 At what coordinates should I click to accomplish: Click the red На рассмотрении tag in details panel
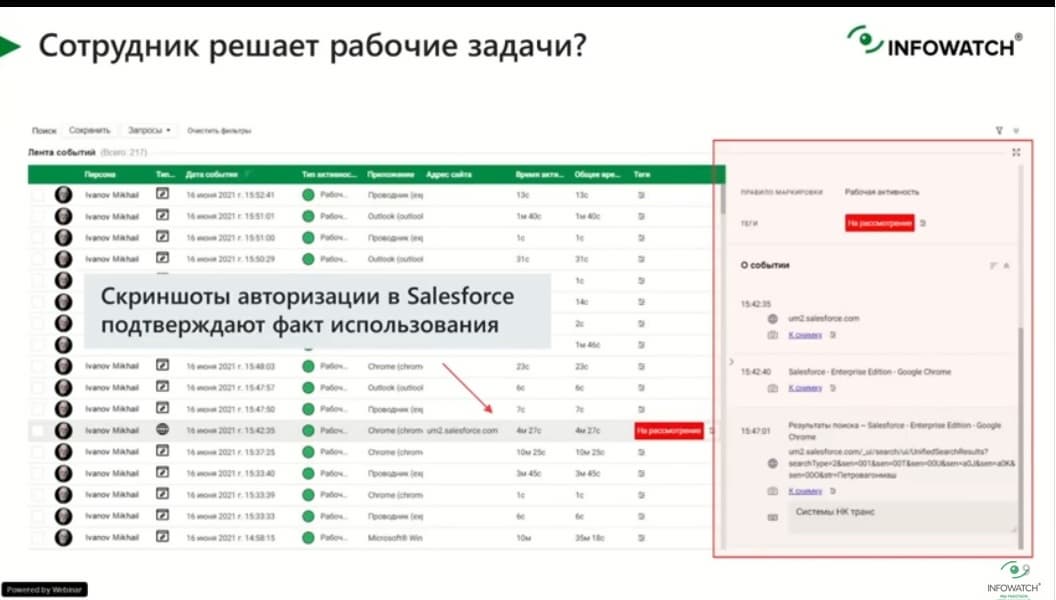pos(880,223)
